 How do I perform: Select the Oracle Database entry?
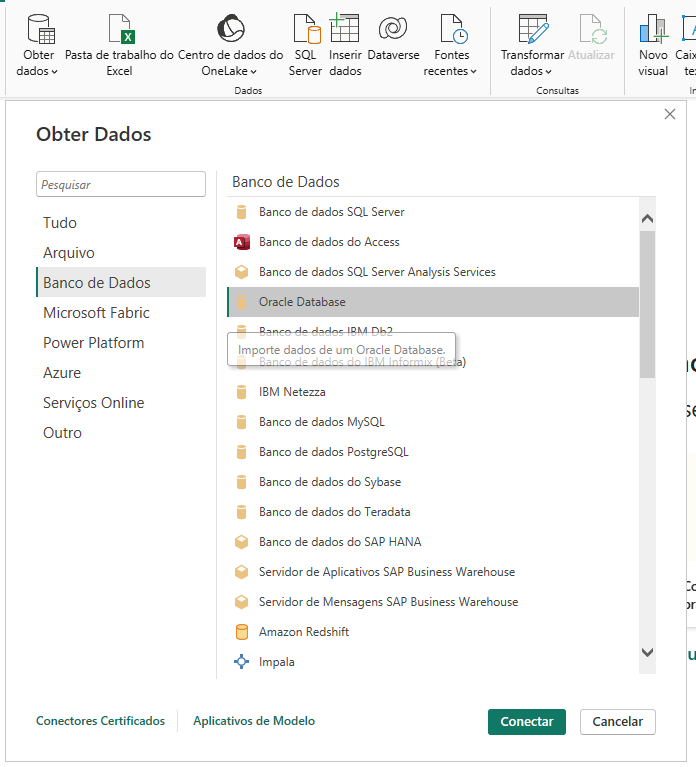click(x=433, y=302)
